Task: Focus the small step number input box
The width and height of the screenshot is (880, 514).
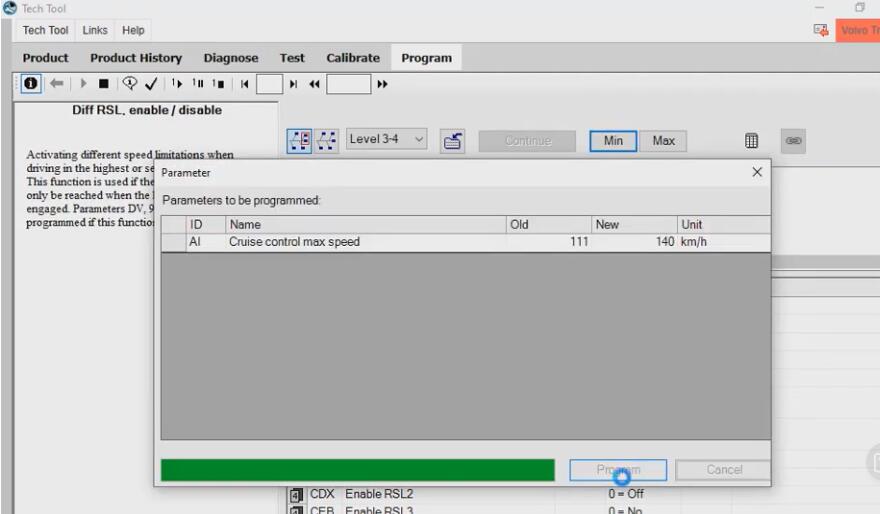Action: (x=269, y=84)
